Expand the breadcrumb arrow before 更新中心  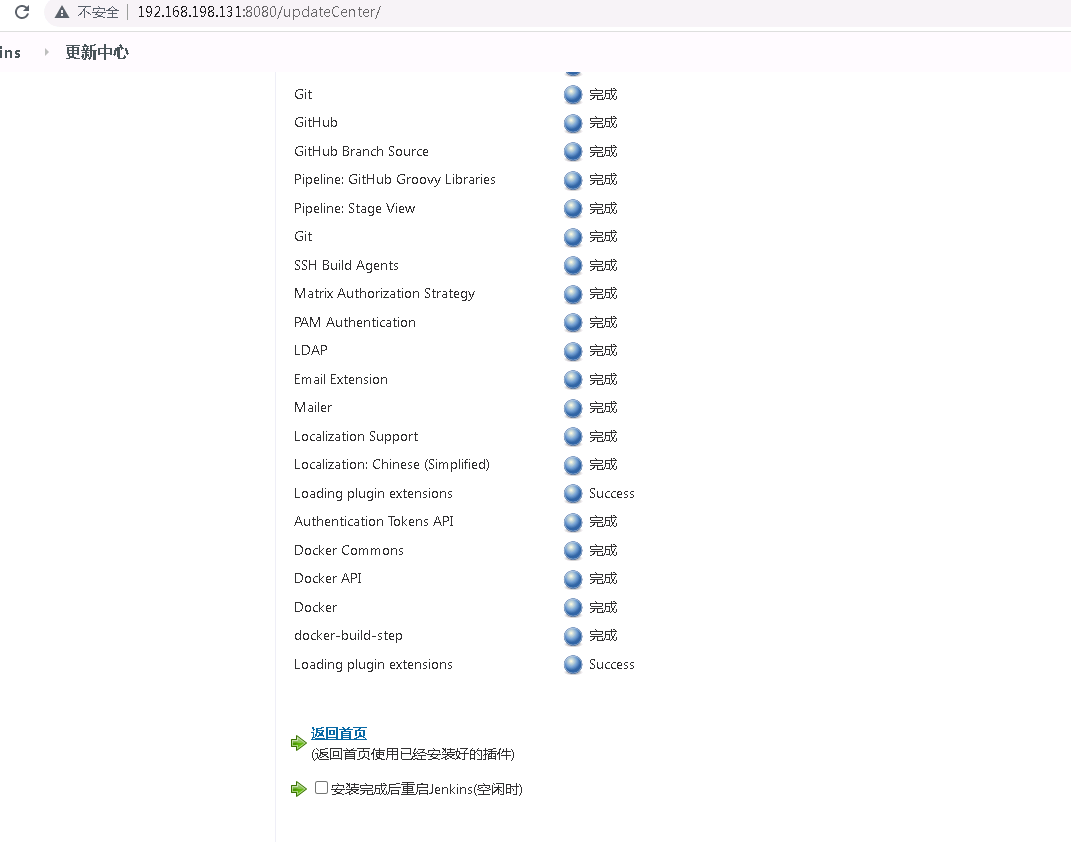coord(46,52)
